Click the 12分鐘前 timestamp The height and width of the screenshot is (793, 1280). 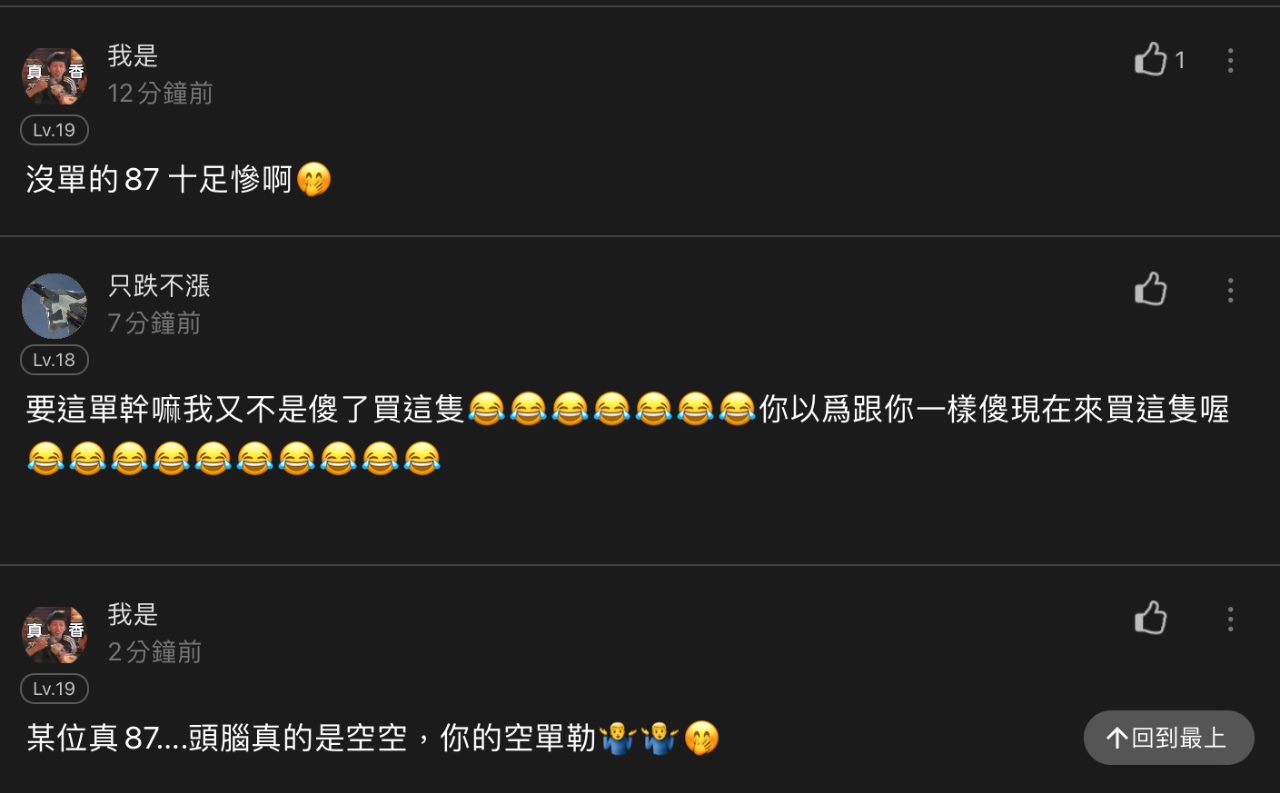pyautogui.click(x=160, y=94)
